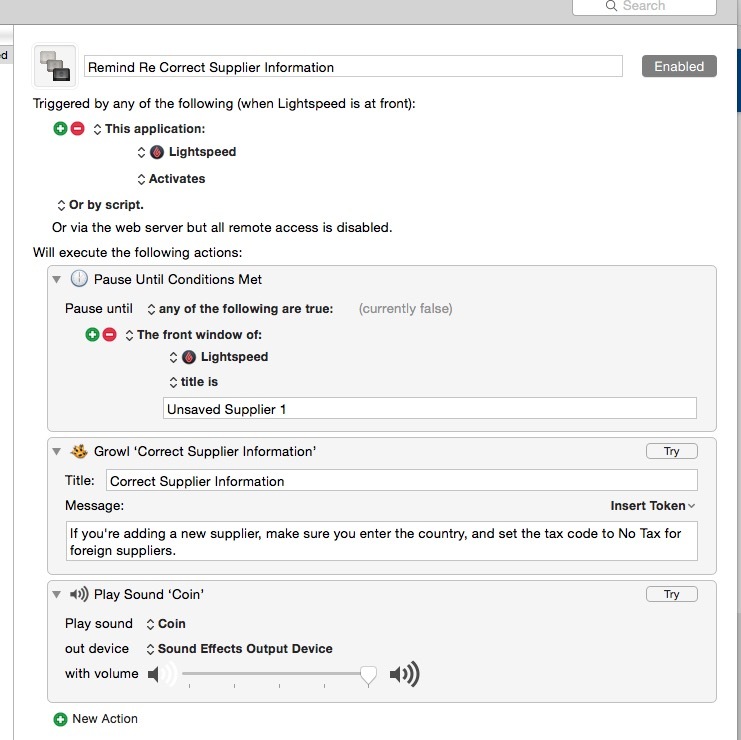Open the Insert Token menu

click(x=653, y=506)
